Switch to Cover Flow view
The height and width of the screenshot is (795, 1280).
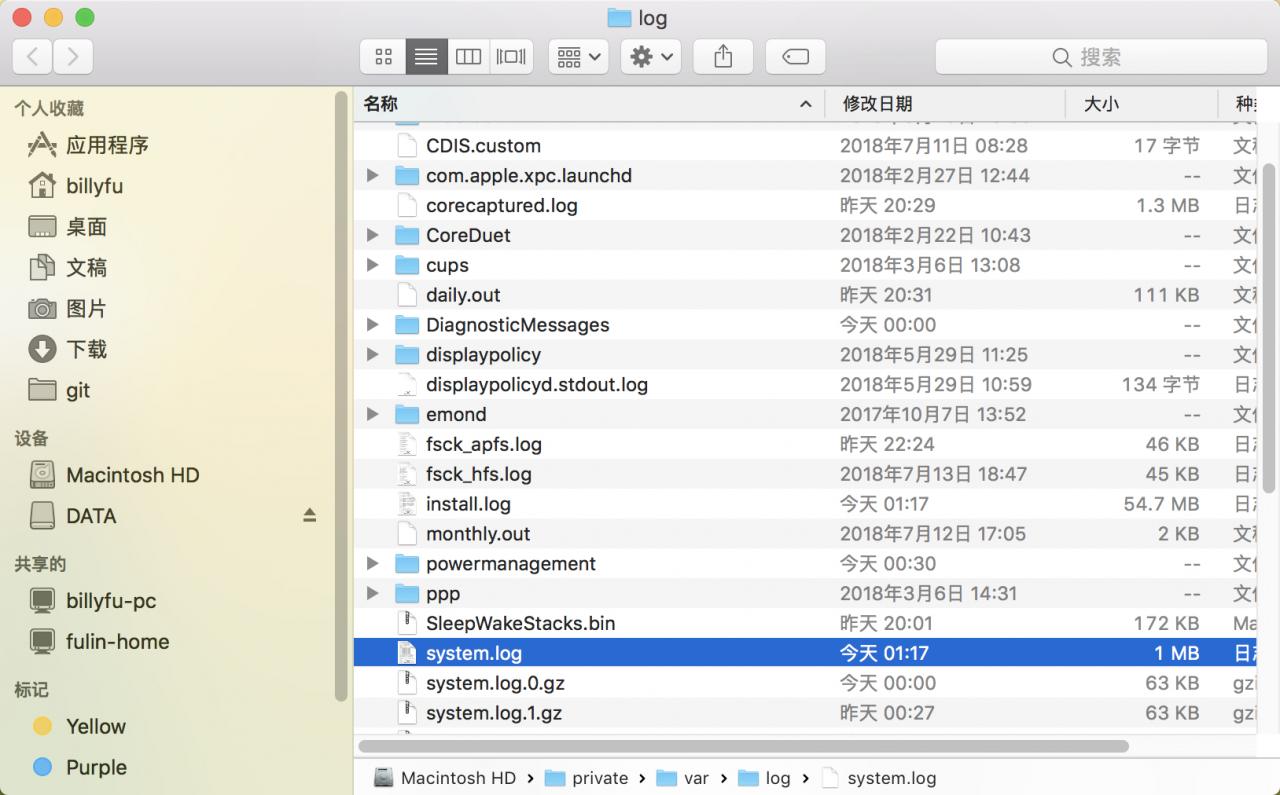(510, 56)
